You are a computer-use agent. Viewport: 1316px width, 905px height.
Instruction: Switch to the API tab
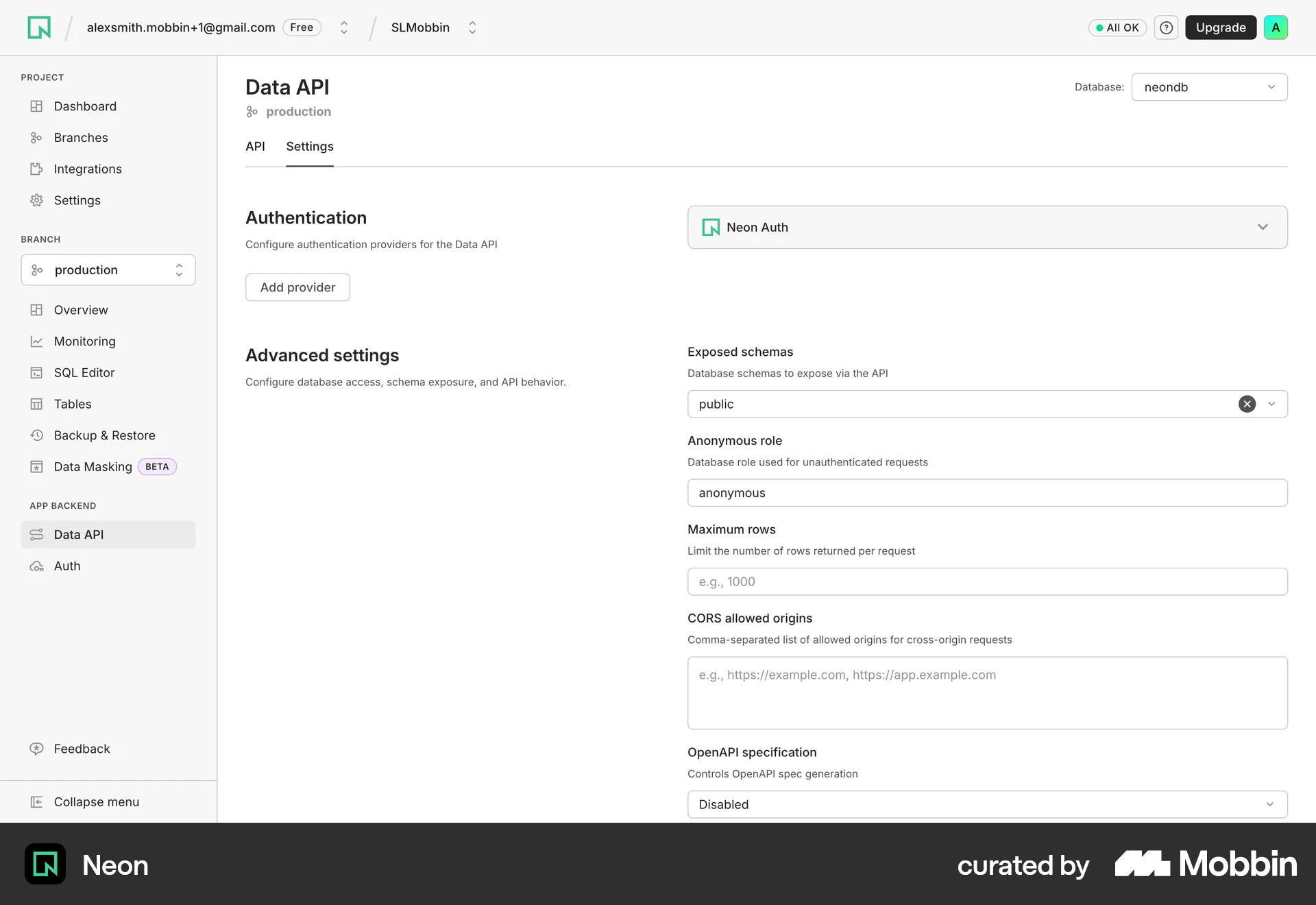(x=255, y=147)
